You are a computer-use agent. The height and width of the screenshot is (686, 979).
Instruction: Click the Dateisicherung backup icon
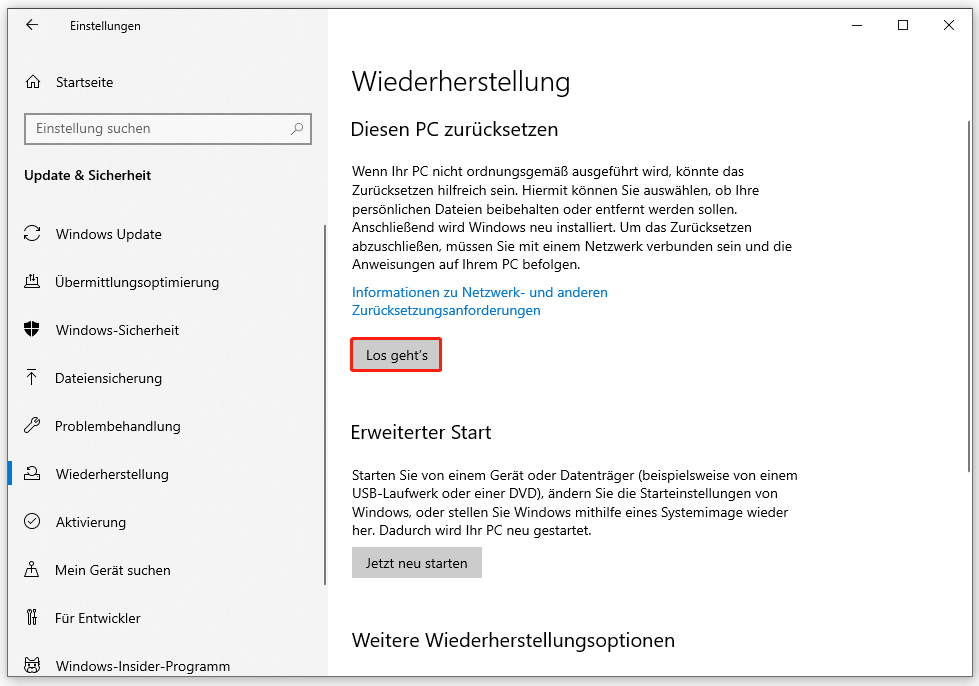[x=33, y=378]
